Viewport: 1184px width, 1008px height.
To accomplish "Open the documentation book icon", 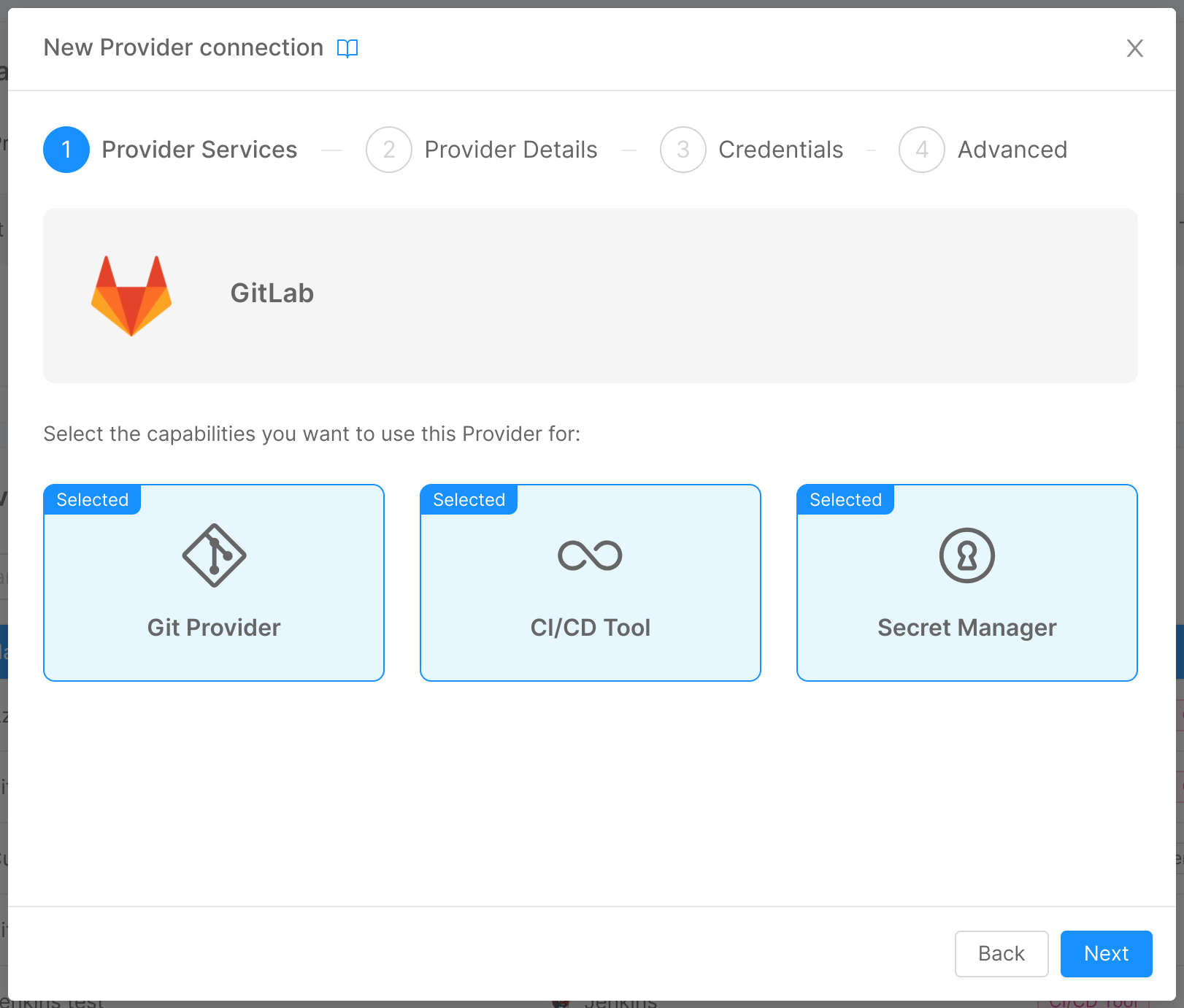I will [x=348, y=47].
